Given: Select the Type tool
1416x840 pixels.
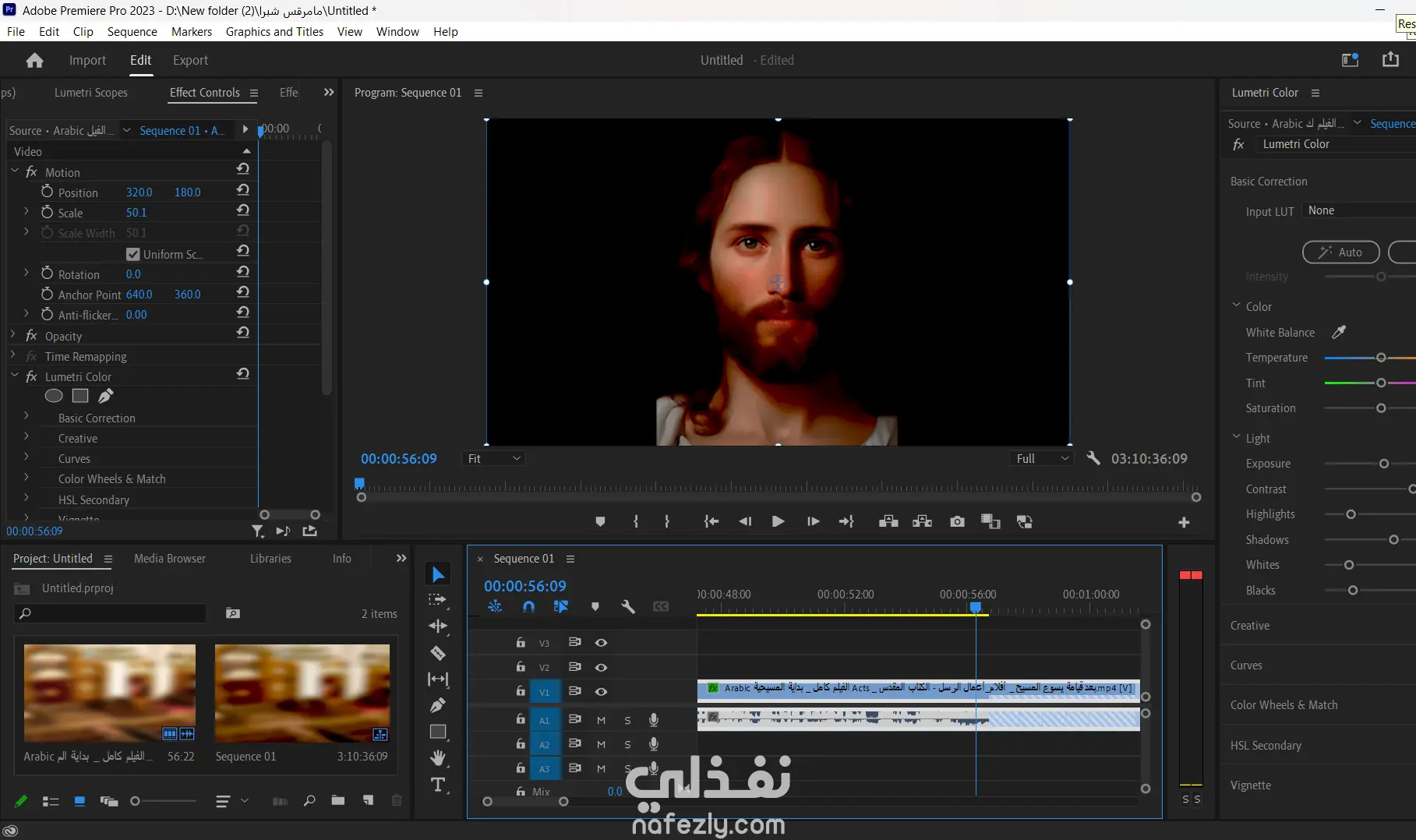Looking at the screenshot, I should click(x=438, y=785).
